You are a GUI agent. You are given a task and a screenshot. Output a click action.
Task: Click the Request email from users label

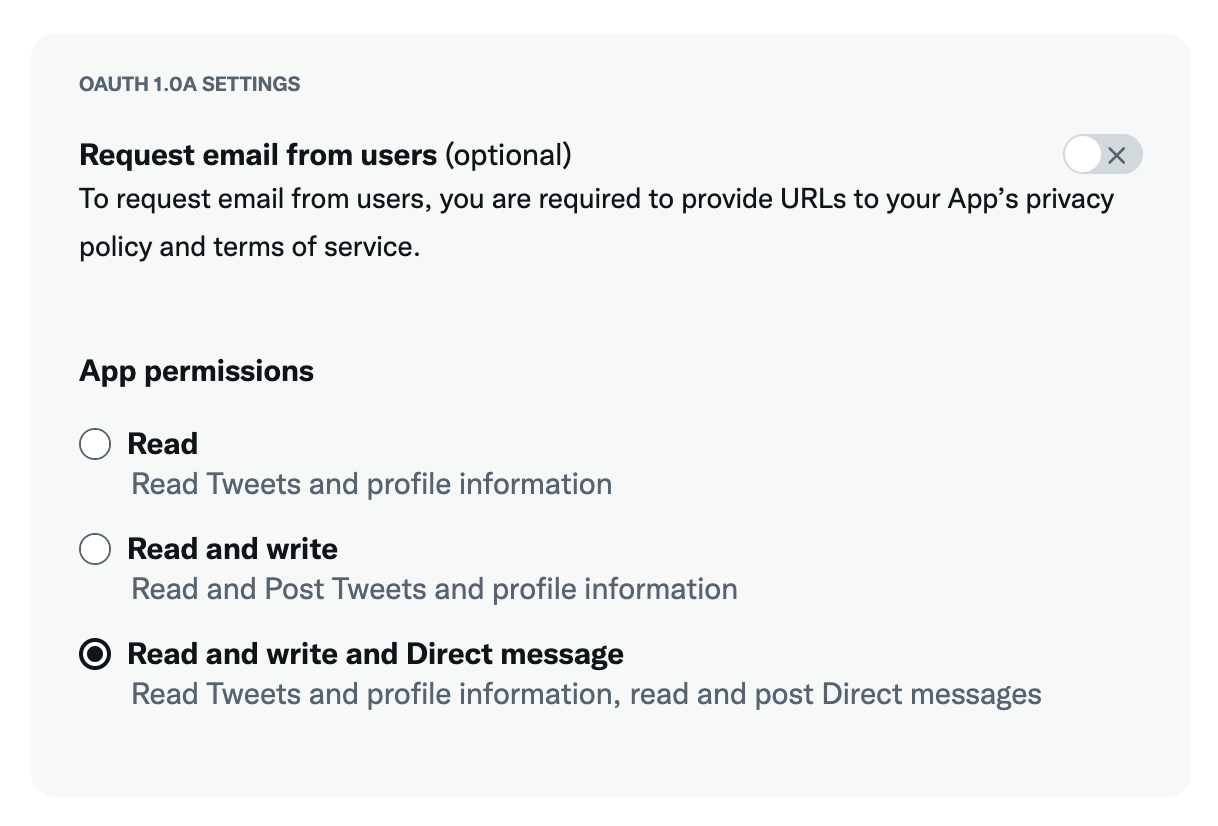pyautogui.click(x=258, y=155)
